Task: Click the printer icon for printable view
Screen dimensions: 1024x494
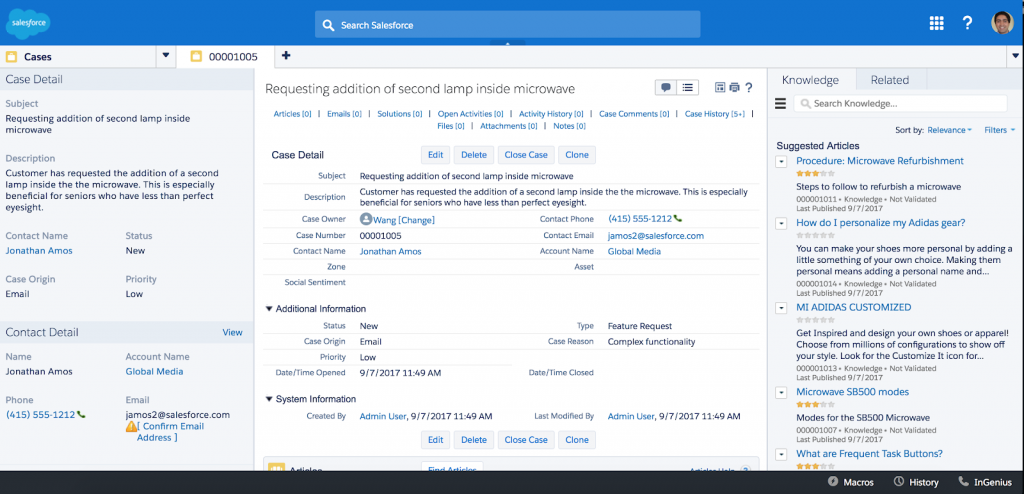Action: point(735,88)
